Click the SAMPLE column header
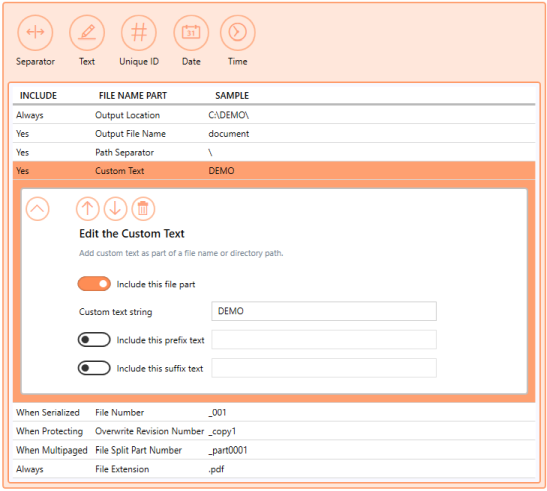The image size is (547, 491). point(232,96)
